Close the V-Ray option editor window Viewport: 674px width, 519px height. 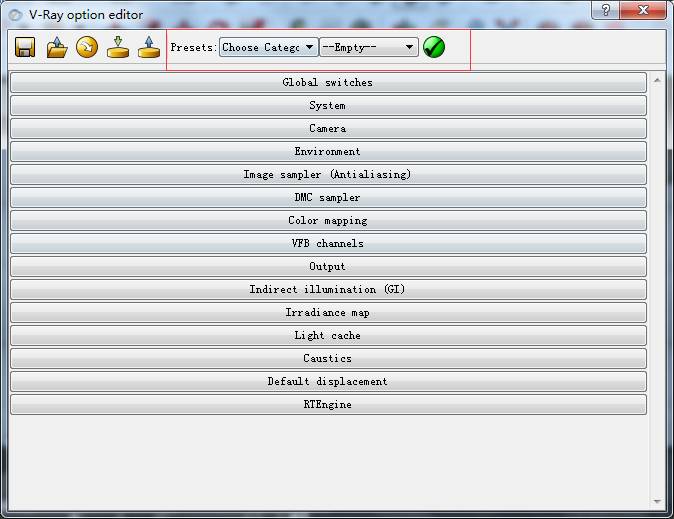(x=644, y=10)
